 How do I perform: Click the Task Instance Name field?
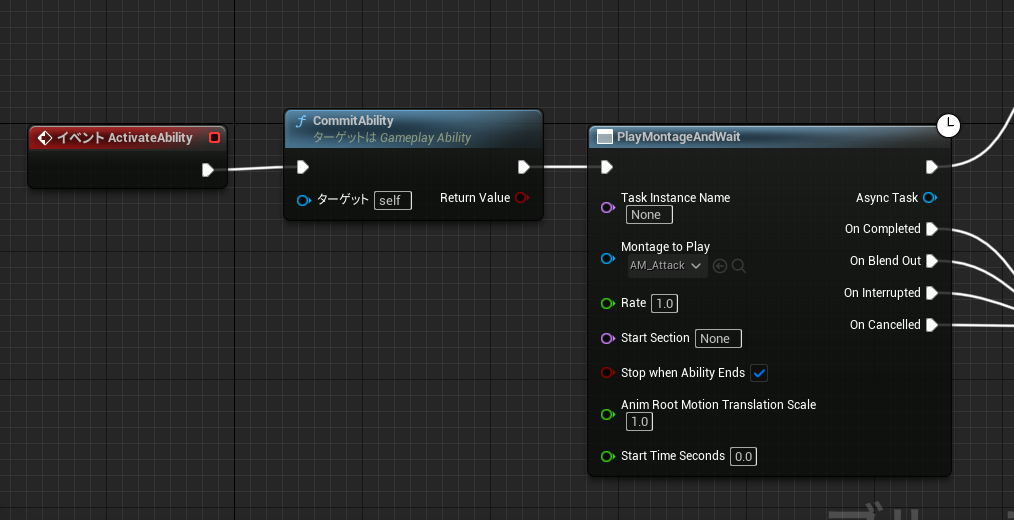click(x=649, y=215)
